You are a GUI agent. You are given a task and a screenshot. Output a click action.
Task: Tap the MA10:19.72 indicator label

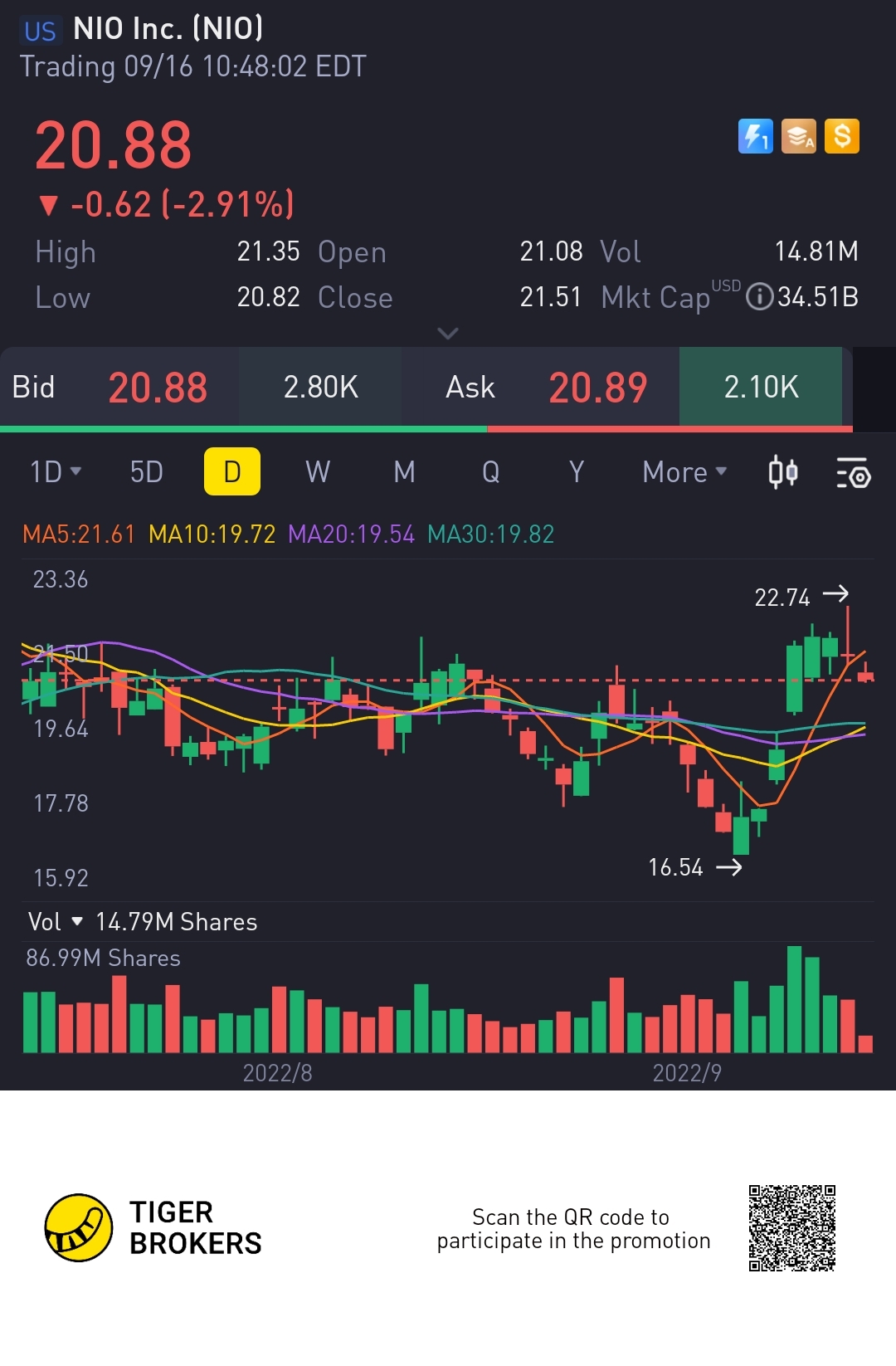tap(212, 534)
